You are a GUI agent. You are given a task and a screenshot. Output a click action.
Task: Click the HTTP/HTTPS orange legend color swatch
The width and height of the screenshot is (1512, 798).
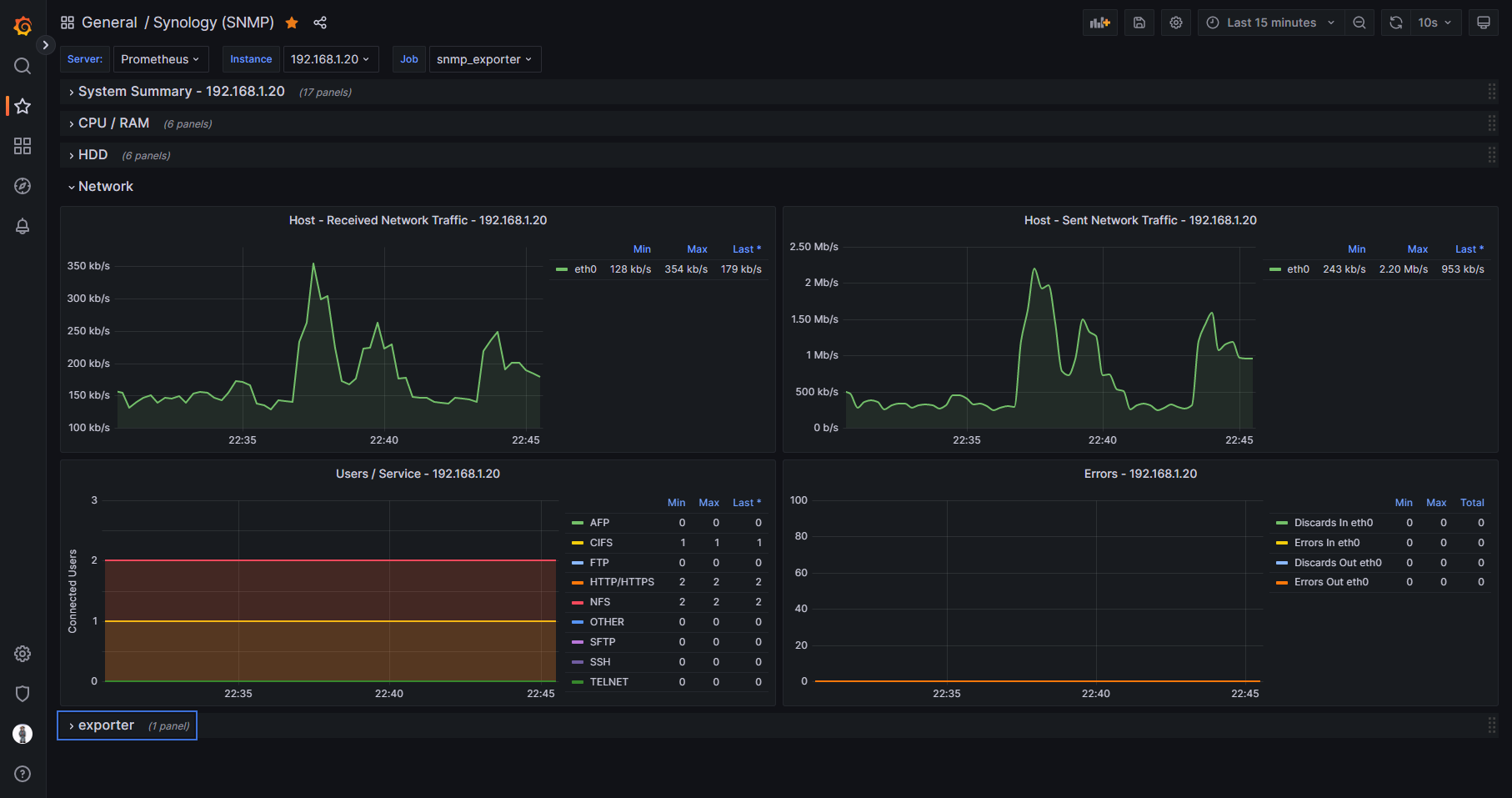tap(578, 582)
